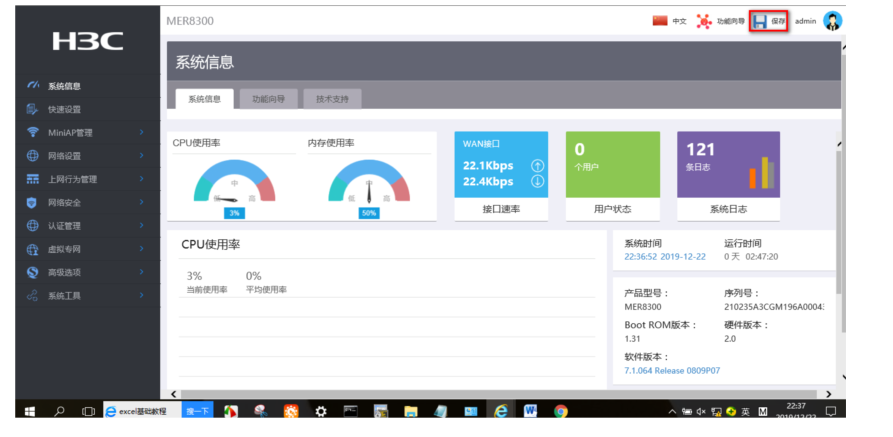Click the 用户状态 card label
893x437 pixels.
point(612,209)
